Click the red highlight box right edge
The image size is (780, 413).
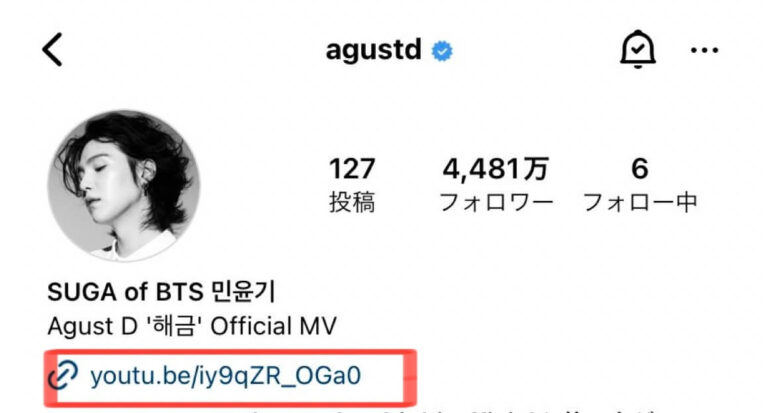click(409, 378)
